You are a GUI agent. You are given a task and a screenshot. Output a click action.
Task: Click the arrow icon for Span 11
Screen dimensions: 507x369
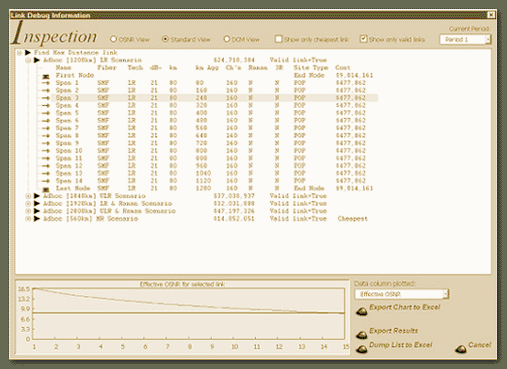(46, 158)
